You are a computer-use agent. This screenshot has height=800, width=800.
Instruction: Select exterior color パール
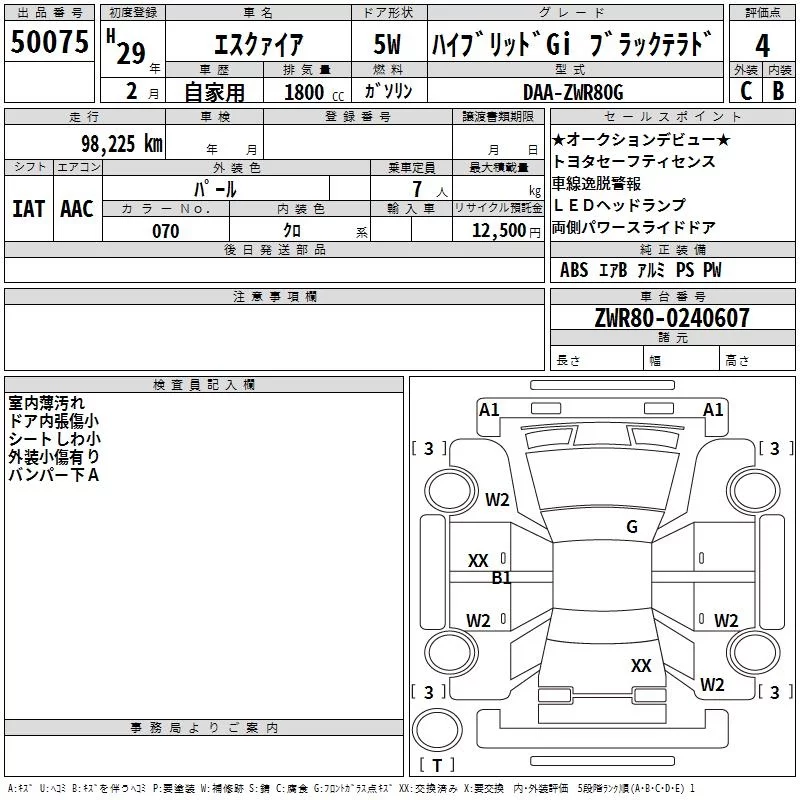click(x=215, y=189)
